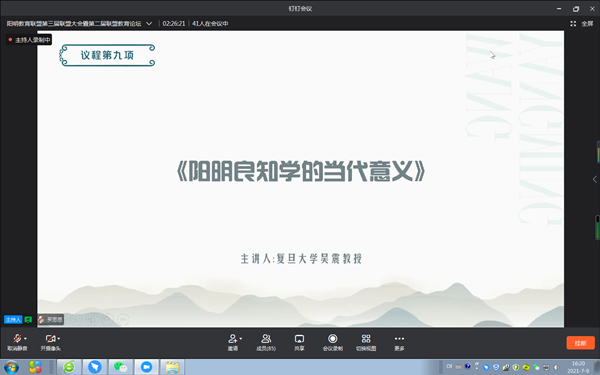
Task: Open the More (更多) options menu
Action: click(399, 342)
